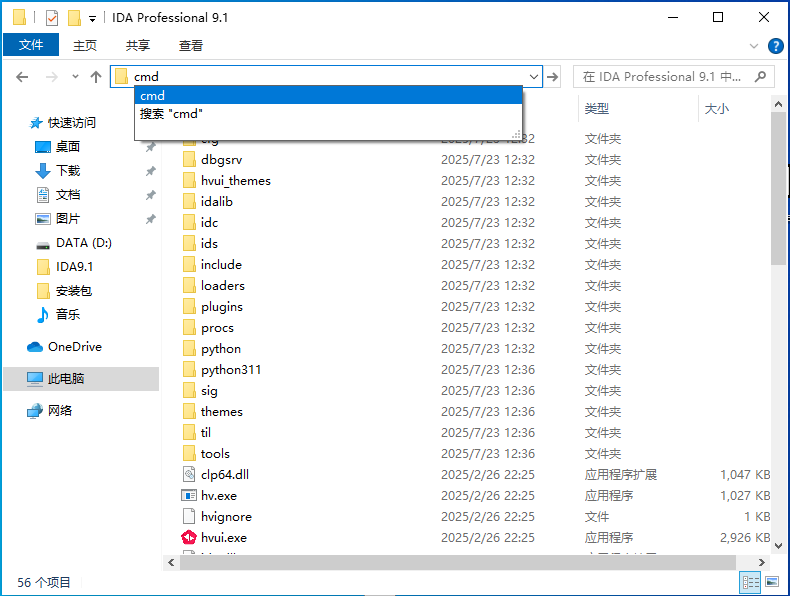The image size is (790, 596).
Task: Switch to the 查看 ribbon tab
Action: (x=190, y=45)
